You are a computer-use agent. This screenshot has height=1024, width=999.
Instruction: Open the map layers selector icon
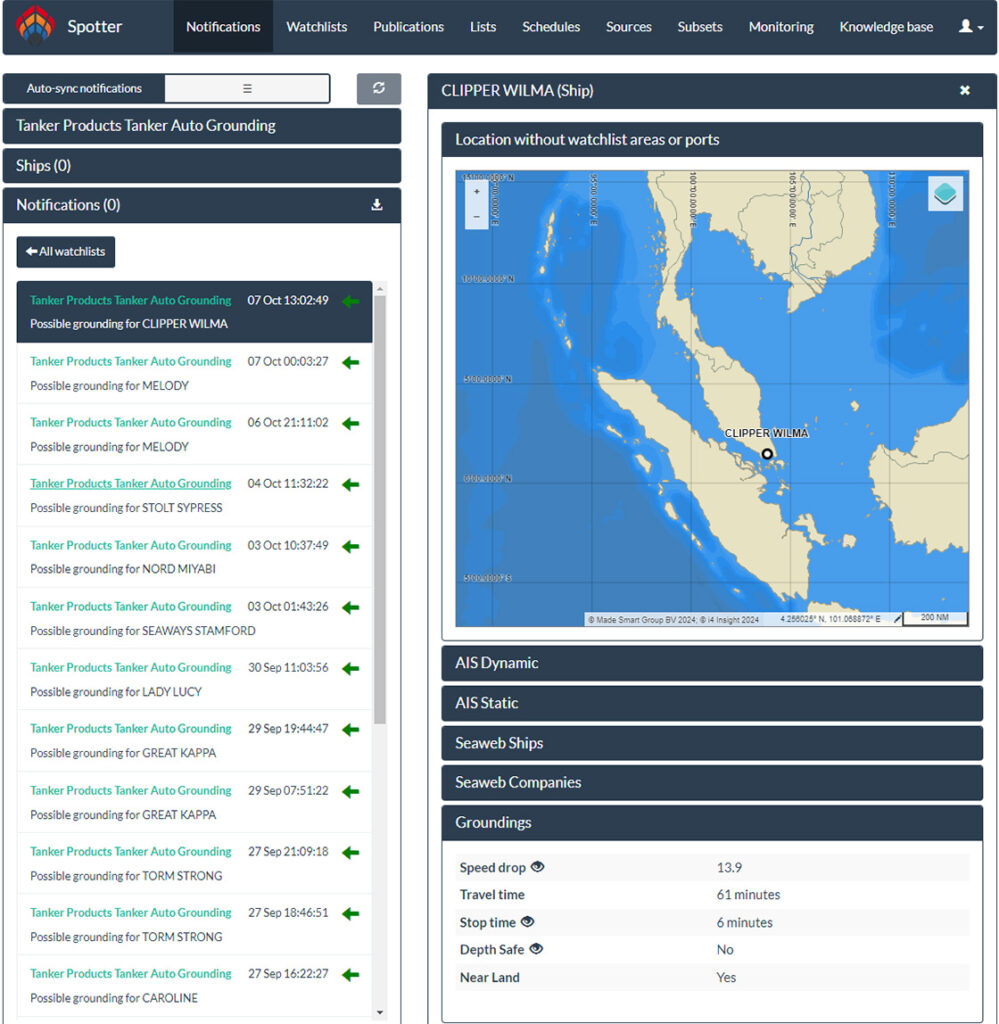[945, 194]
